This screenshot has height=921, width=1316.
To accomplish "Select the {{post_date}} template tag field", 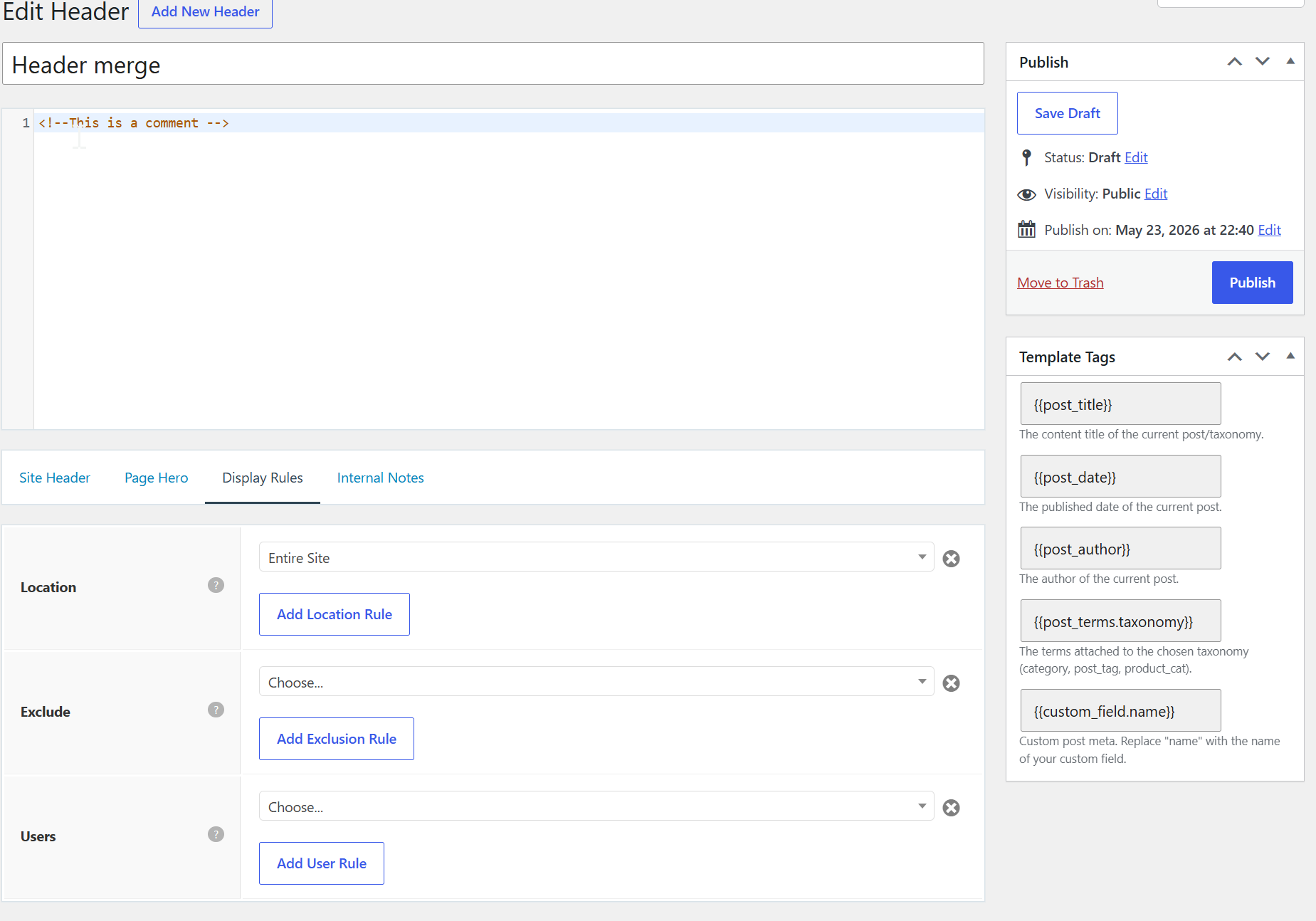I will tap(1121, 476).
